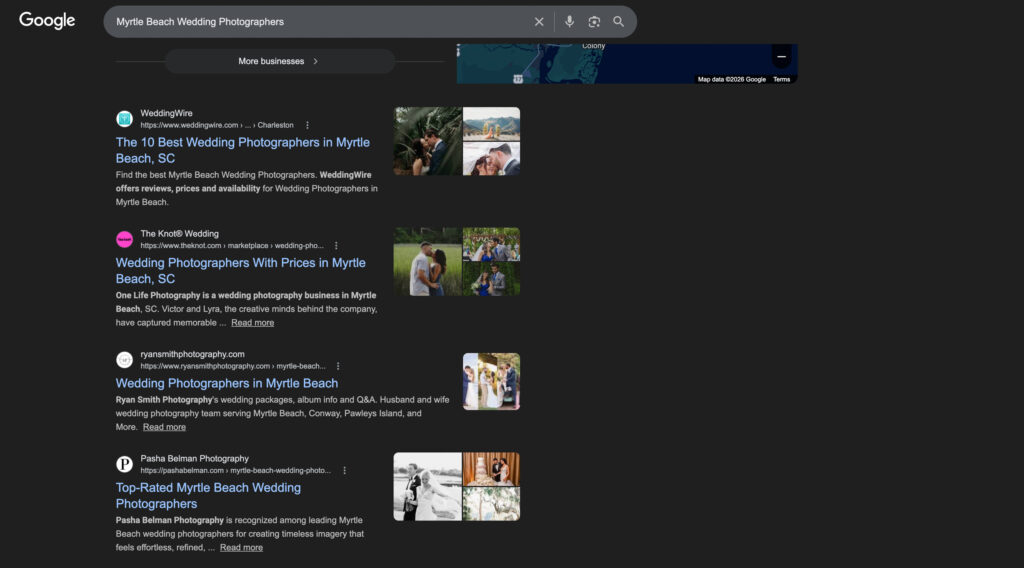Screen dimensions: 1024x568
Task: Open map Terms link
Action: click(782, 80)
